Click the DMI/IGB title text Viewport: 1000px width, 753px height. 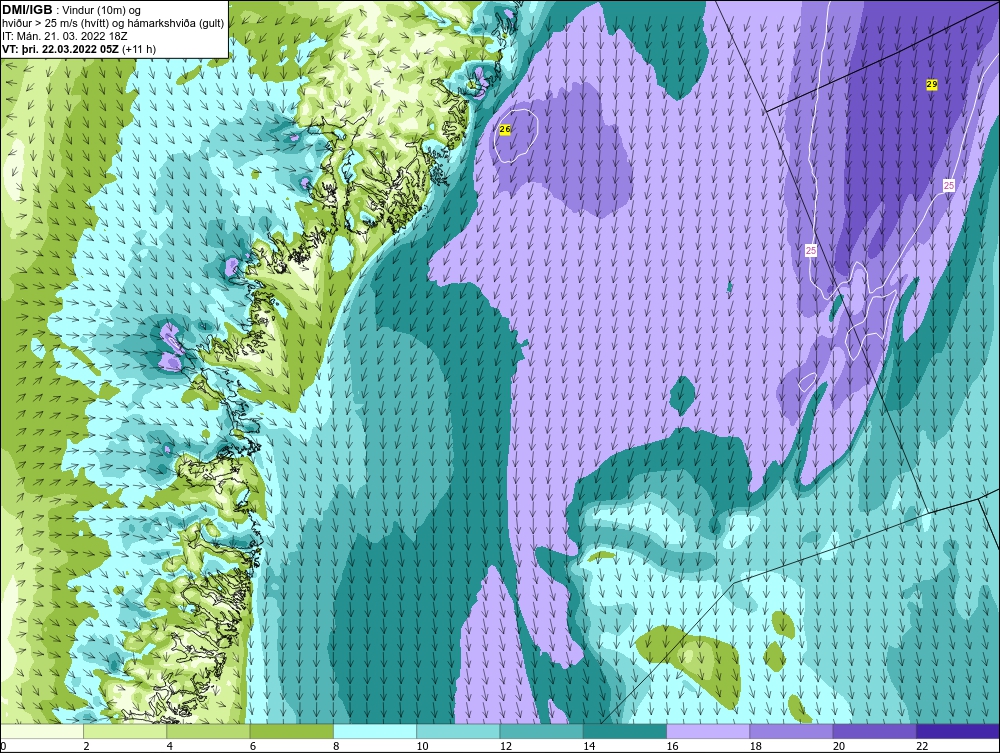(27, 10)
